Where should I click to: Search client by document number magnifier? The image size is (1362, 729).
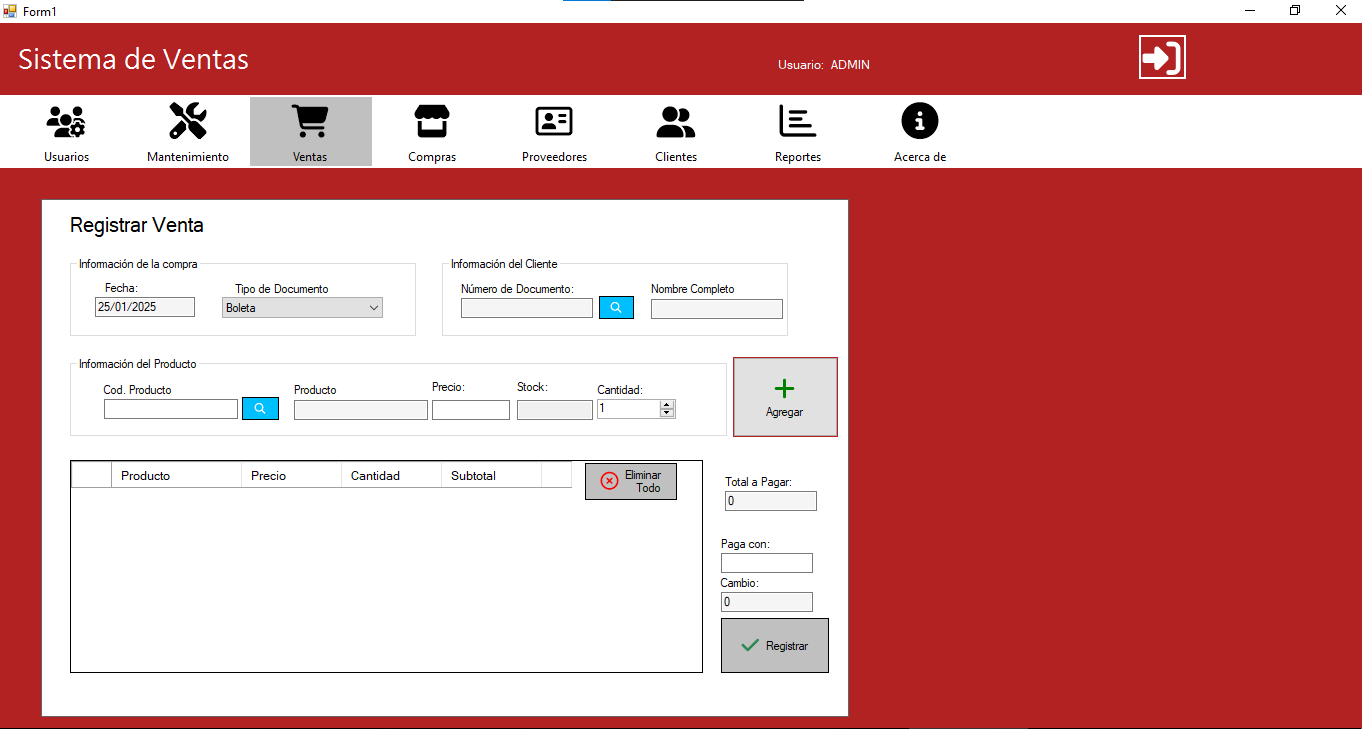coord(616,308)
